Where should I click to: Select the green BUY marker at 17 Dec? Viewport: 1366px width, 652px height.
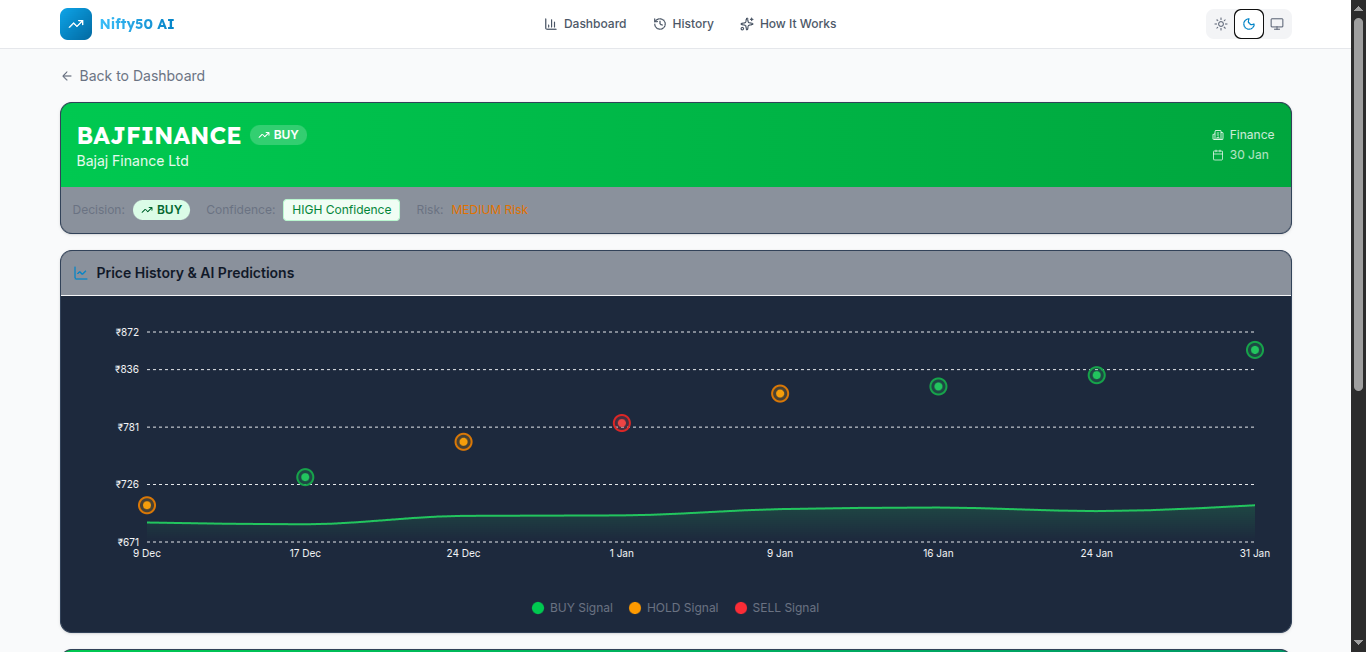click(305, 477)
